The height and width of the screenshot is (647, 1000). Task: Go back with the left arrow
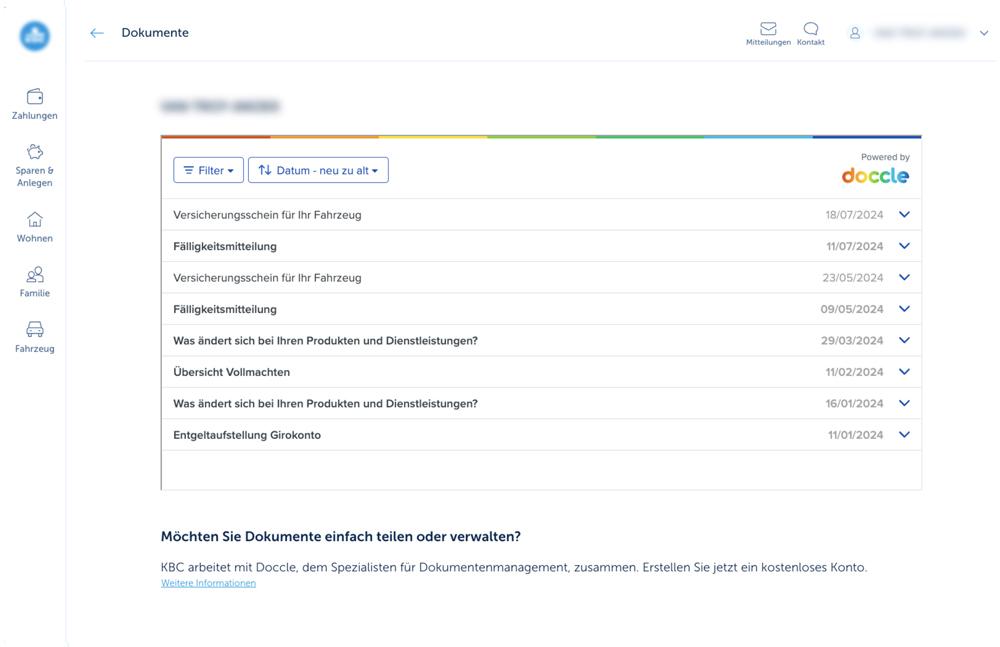[x=97, y=33]
